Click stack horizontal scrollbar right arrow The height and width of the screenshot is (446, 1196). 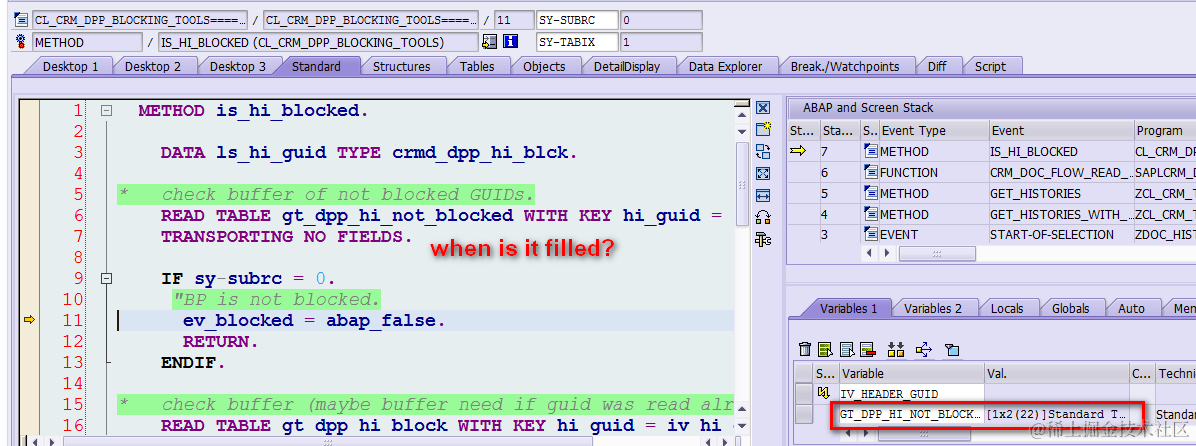[x=889, y=253]
